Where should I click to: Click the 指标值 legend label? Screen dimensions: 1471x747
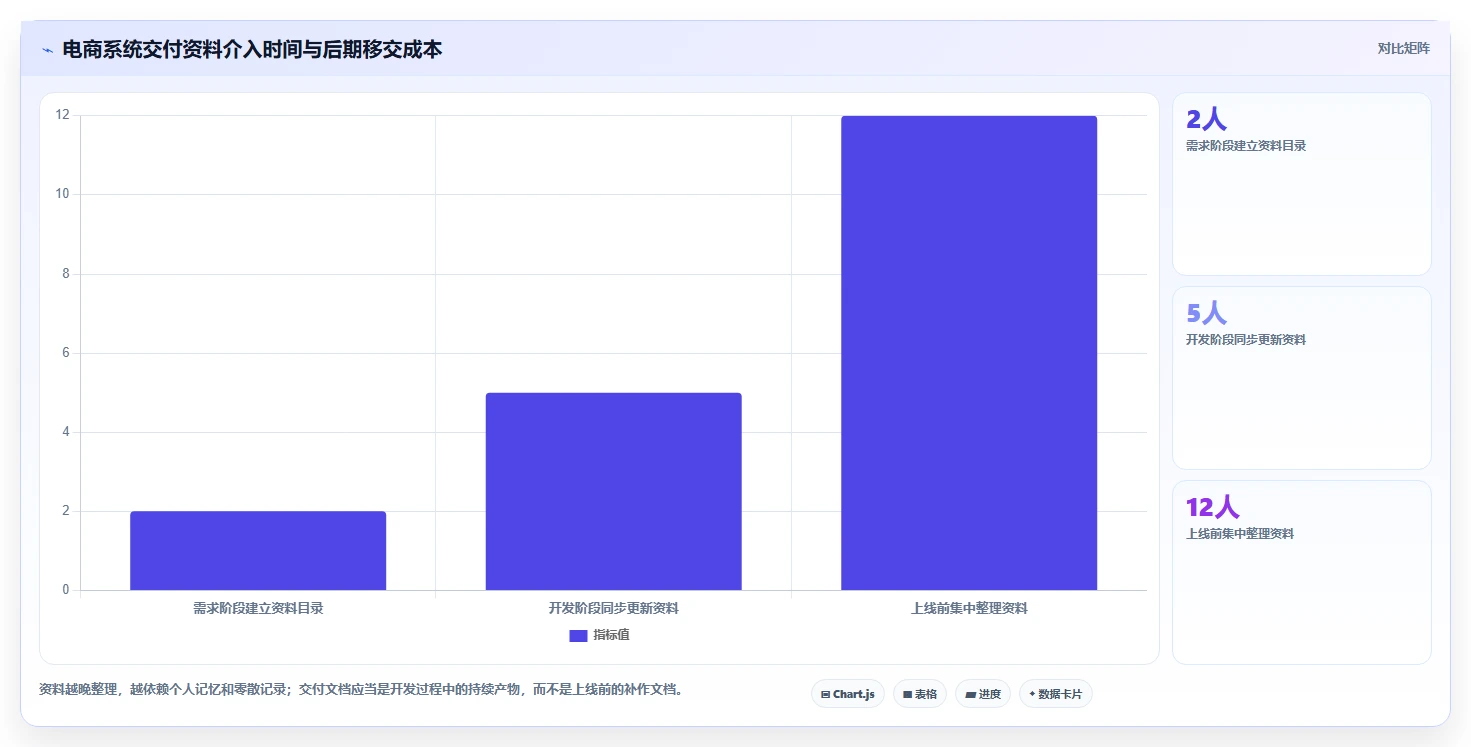coord(611,635)
